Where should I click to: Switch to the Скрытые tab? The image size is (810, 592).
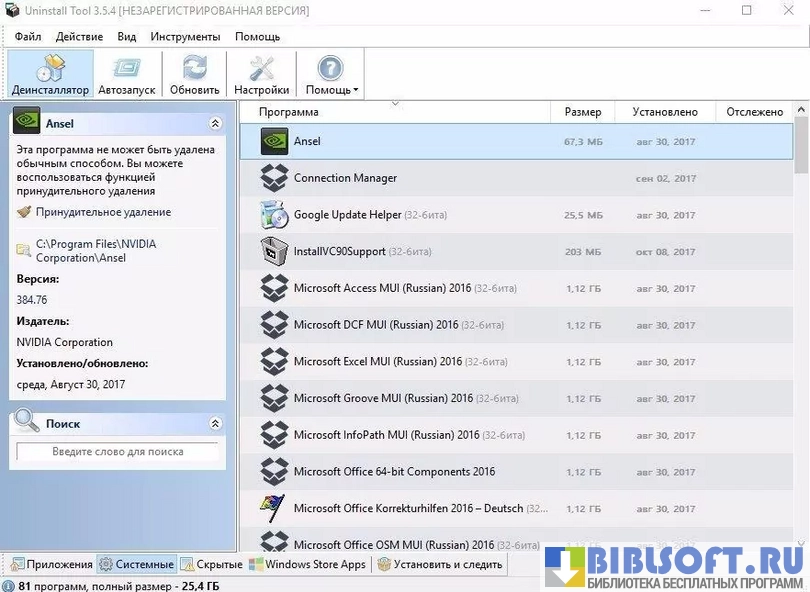pyautogui.click(x=212, y=564)
